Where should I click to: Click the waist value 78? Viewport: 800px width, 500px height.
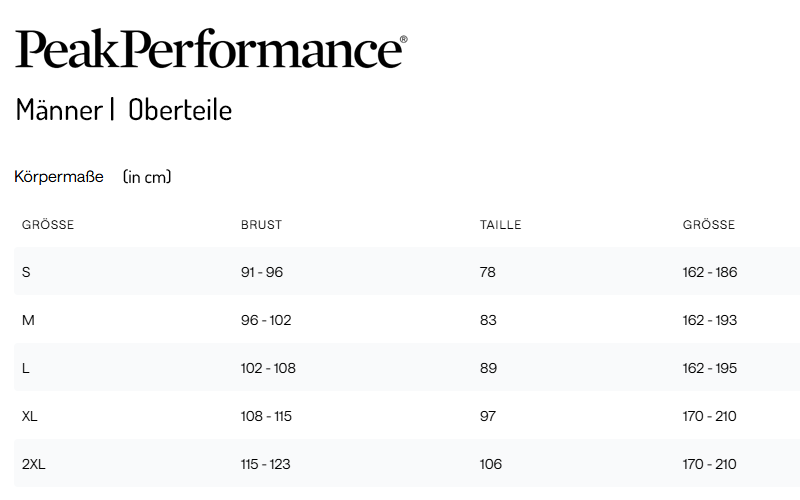(x=487, y=272)
